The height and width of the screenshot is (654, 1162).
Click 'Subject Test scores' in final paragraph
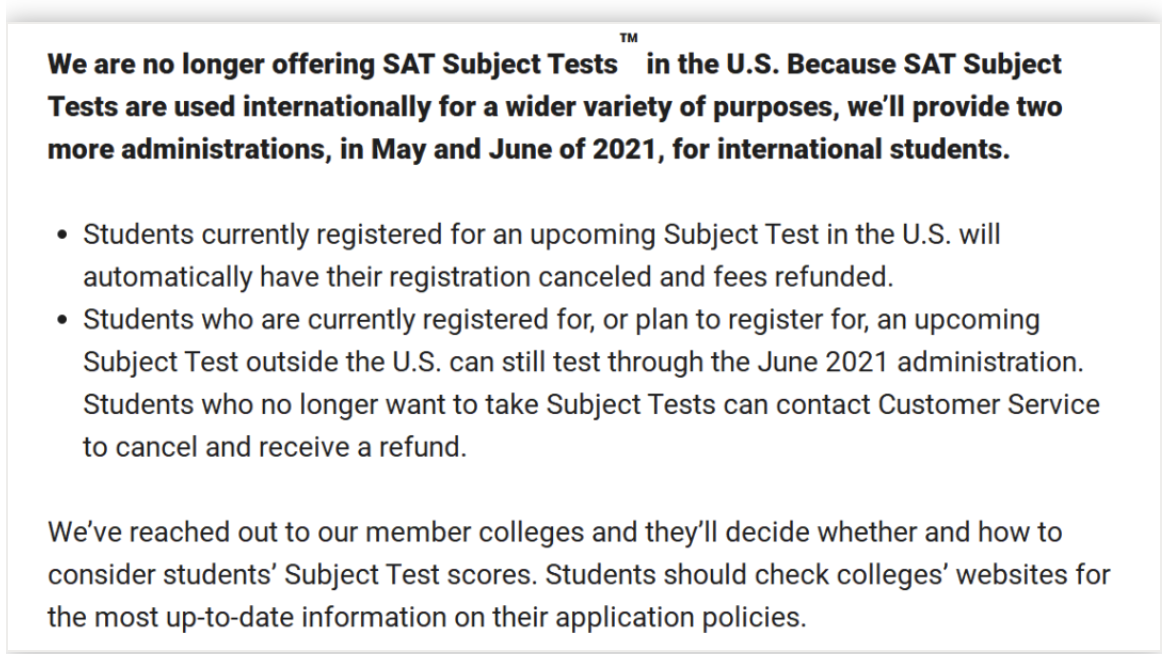(408, 575)
